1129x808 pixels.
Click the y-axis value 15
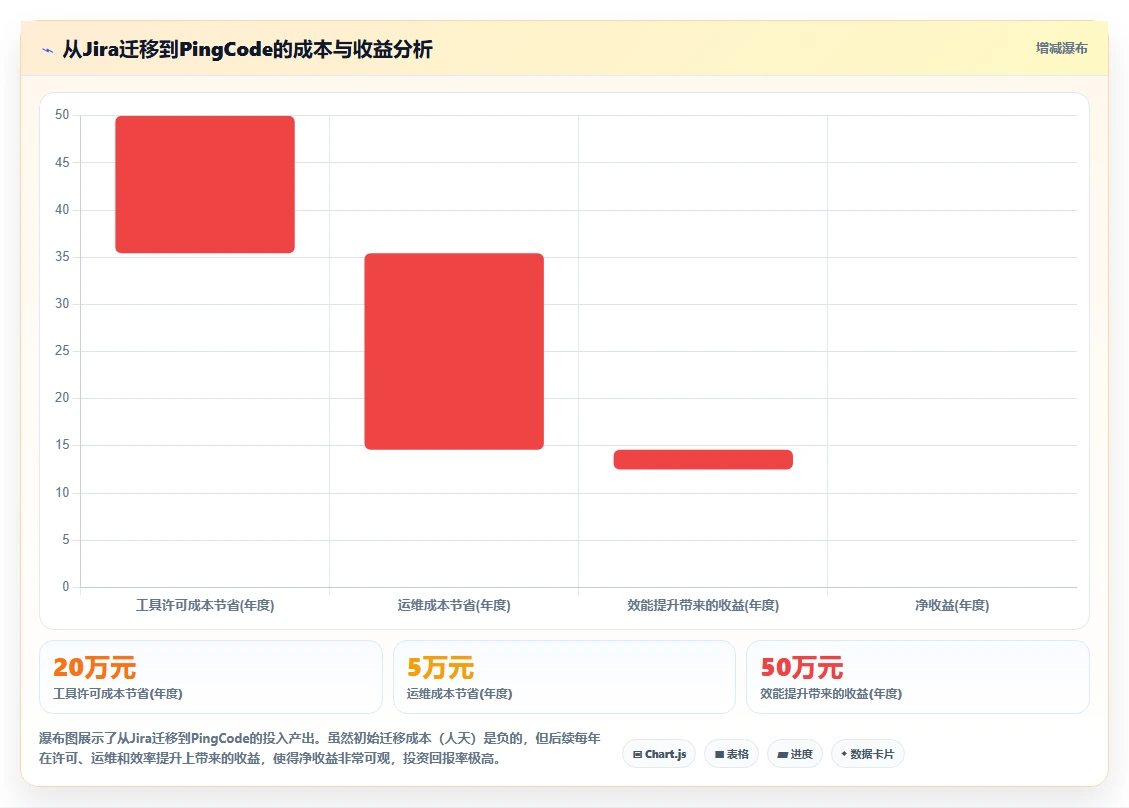pyautogui.click(x=62, y=445)
